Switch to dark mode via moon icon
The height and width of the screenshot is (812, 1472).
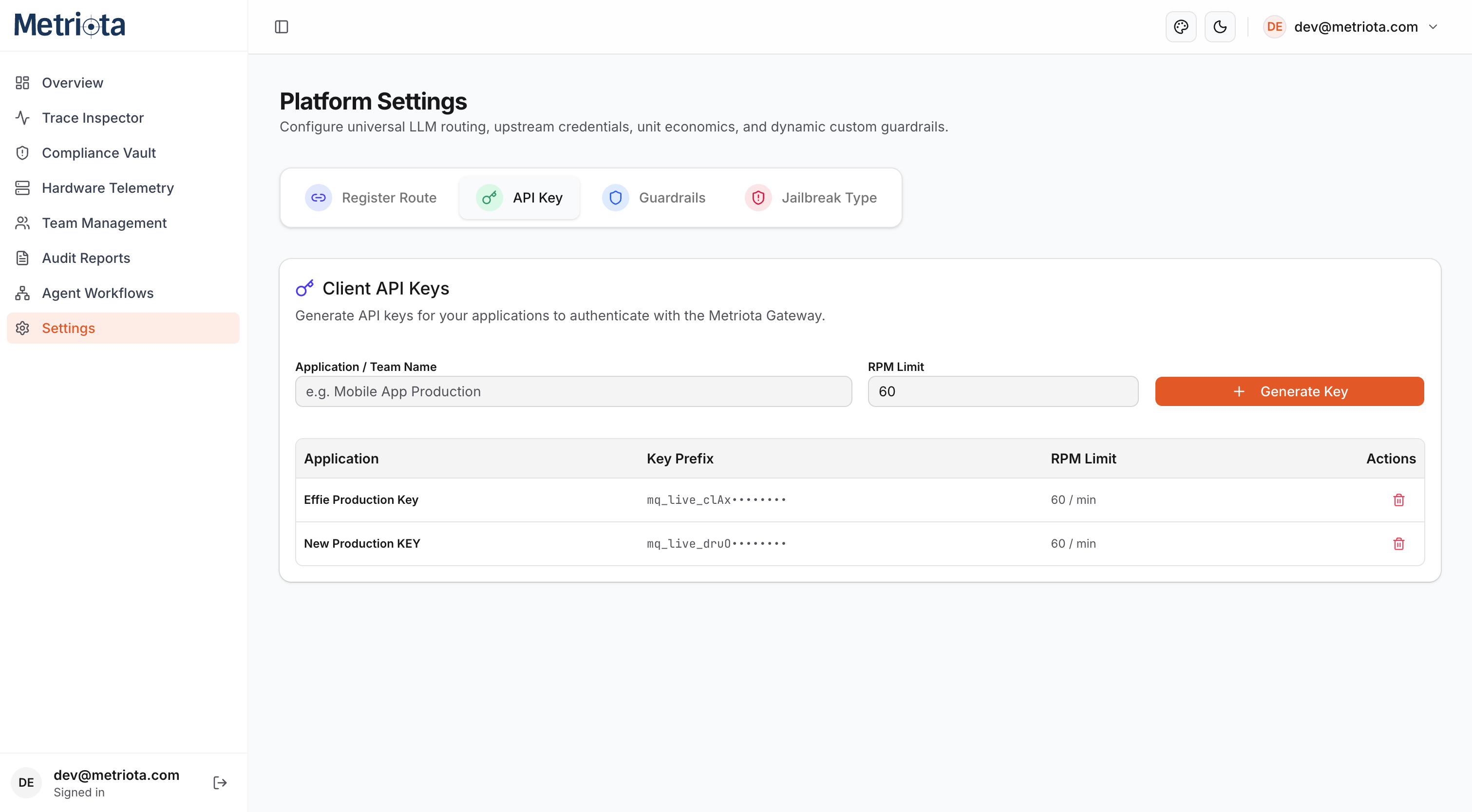click(1219, 27)
